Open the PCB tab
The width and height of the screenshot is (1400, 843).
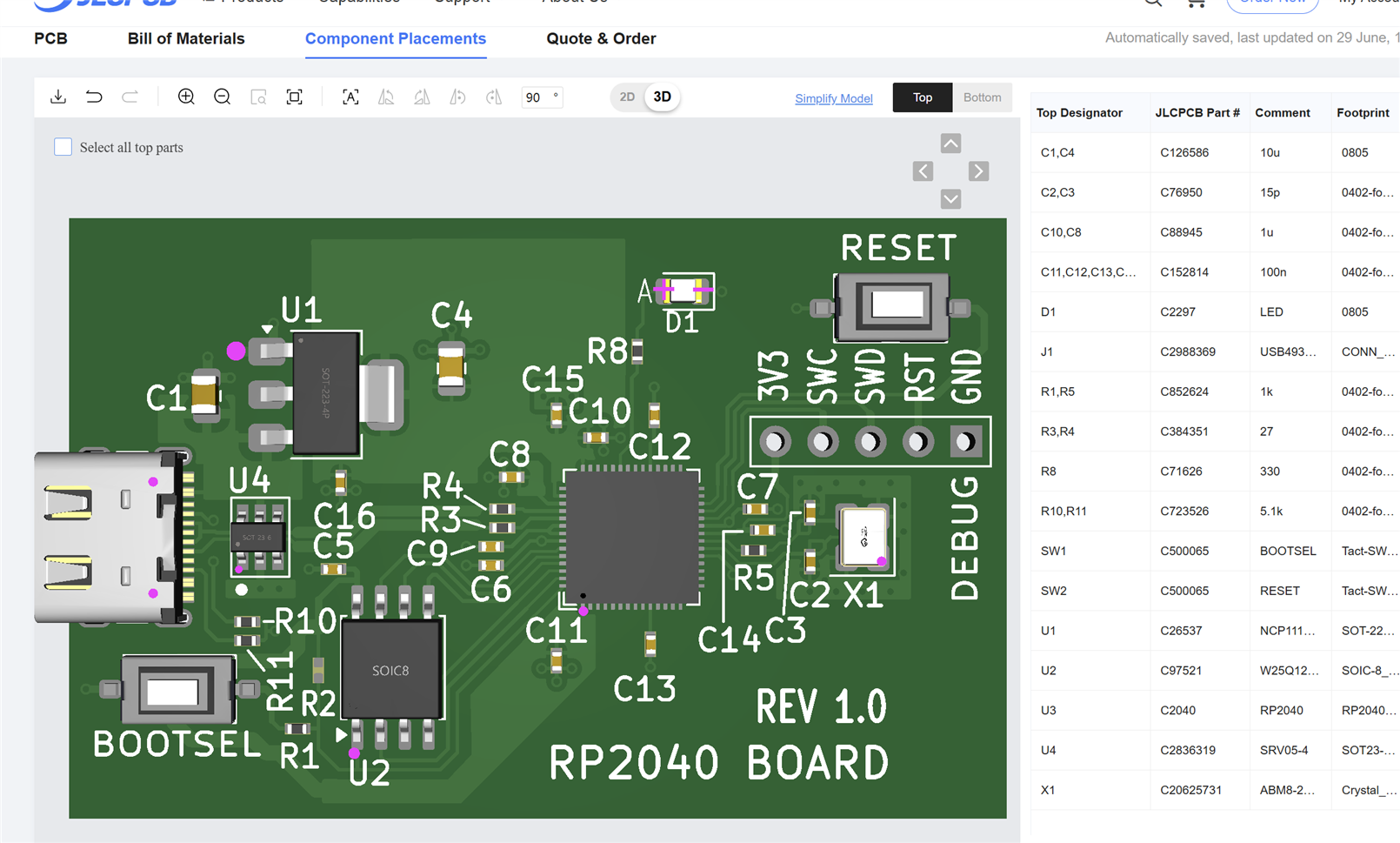pyautogui.click(x=50, y=38)
